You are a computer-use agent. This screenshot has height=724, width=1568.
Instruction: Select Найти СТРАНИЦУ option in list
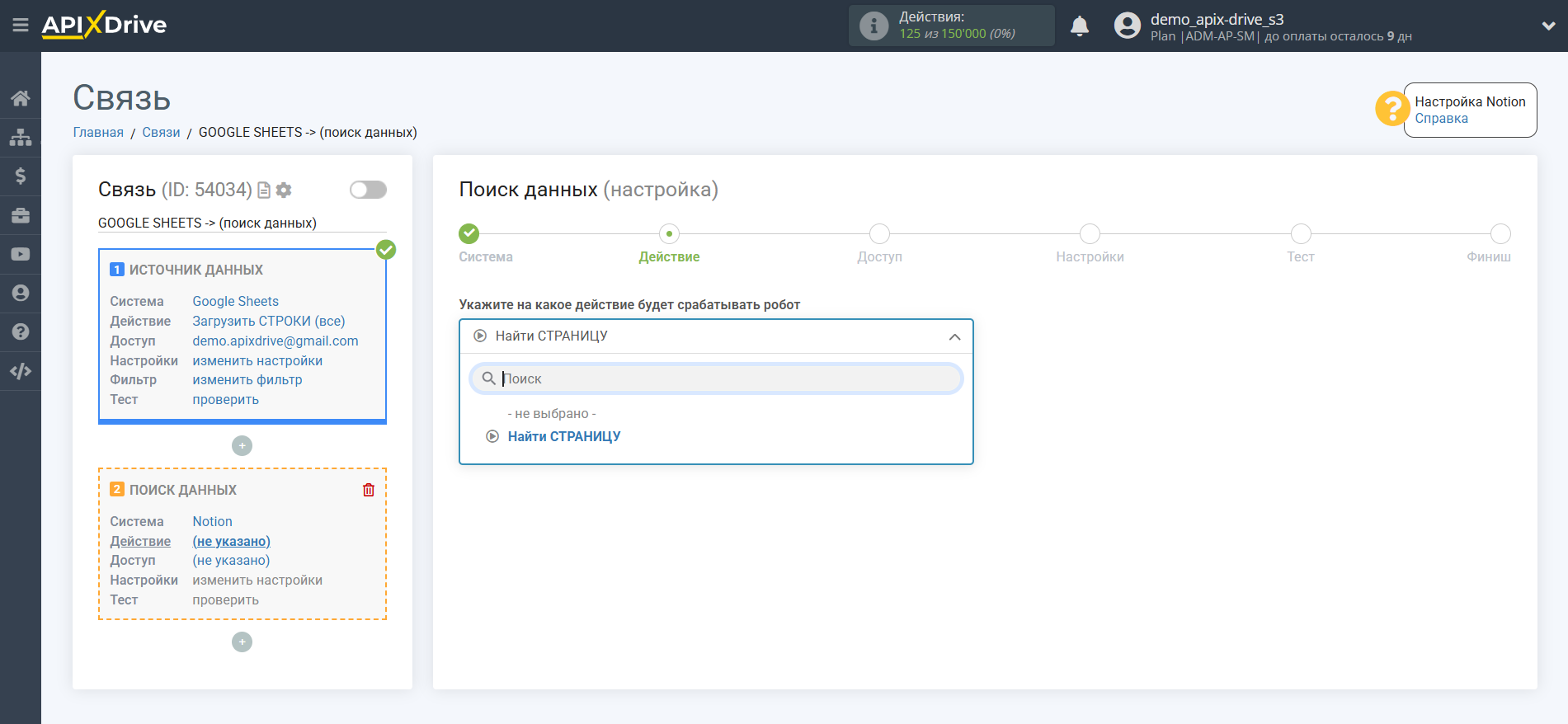[x=564, y=437]
